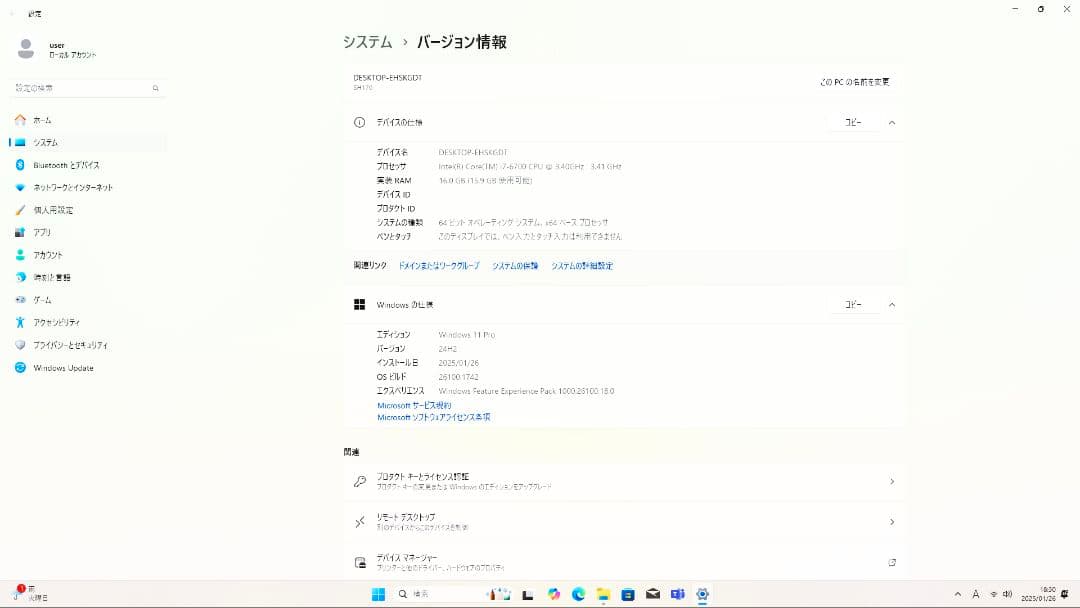The width and height of the screenshot is (1080, 608).
Task: Collapse the Windows の仕様 section chevron
Action: (890, 304)
